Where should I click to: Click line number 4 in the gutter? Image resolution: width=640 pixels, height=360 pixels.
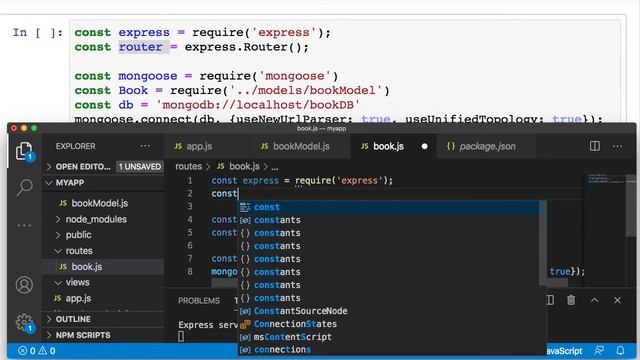click(190, 220)
